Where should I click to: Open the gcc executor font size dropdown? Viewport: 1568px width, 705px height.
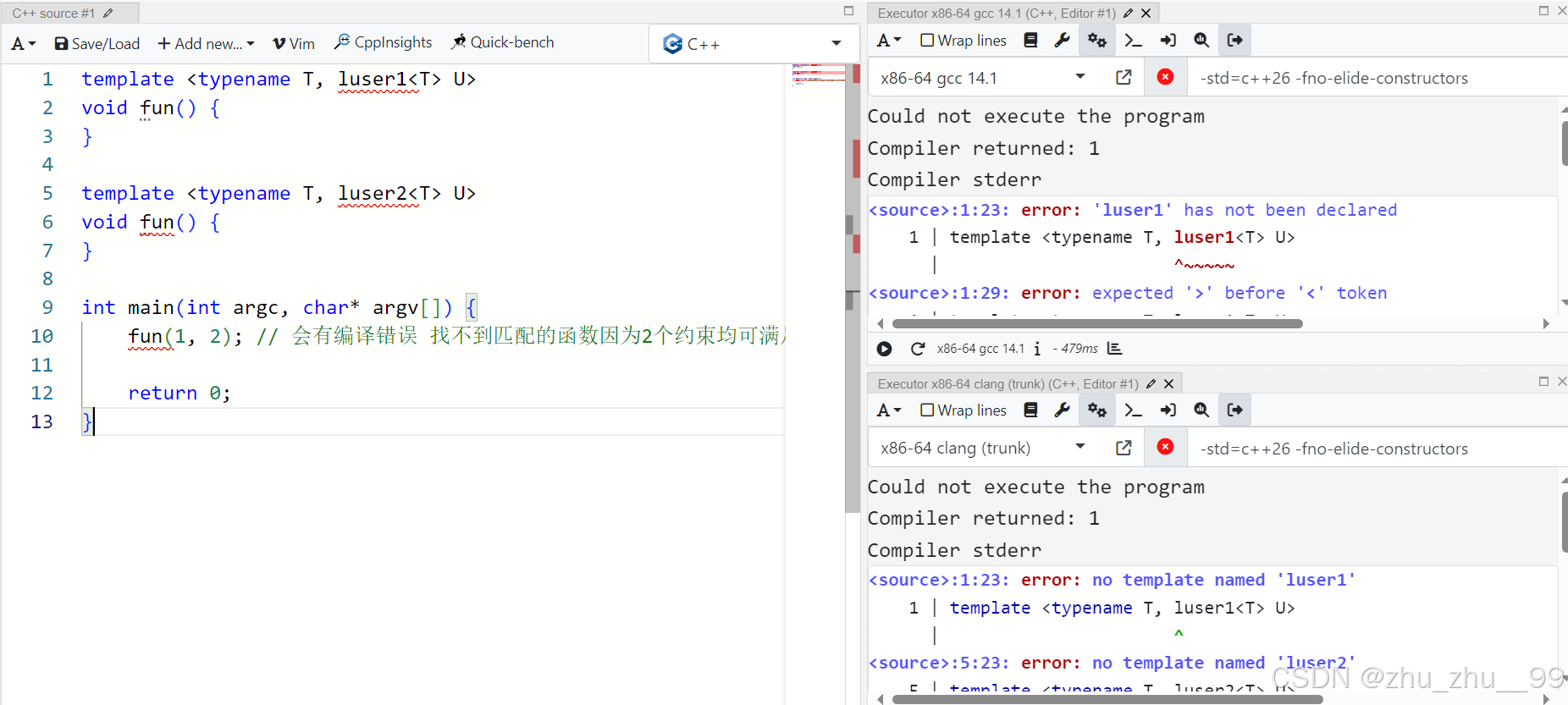[889, 41]
